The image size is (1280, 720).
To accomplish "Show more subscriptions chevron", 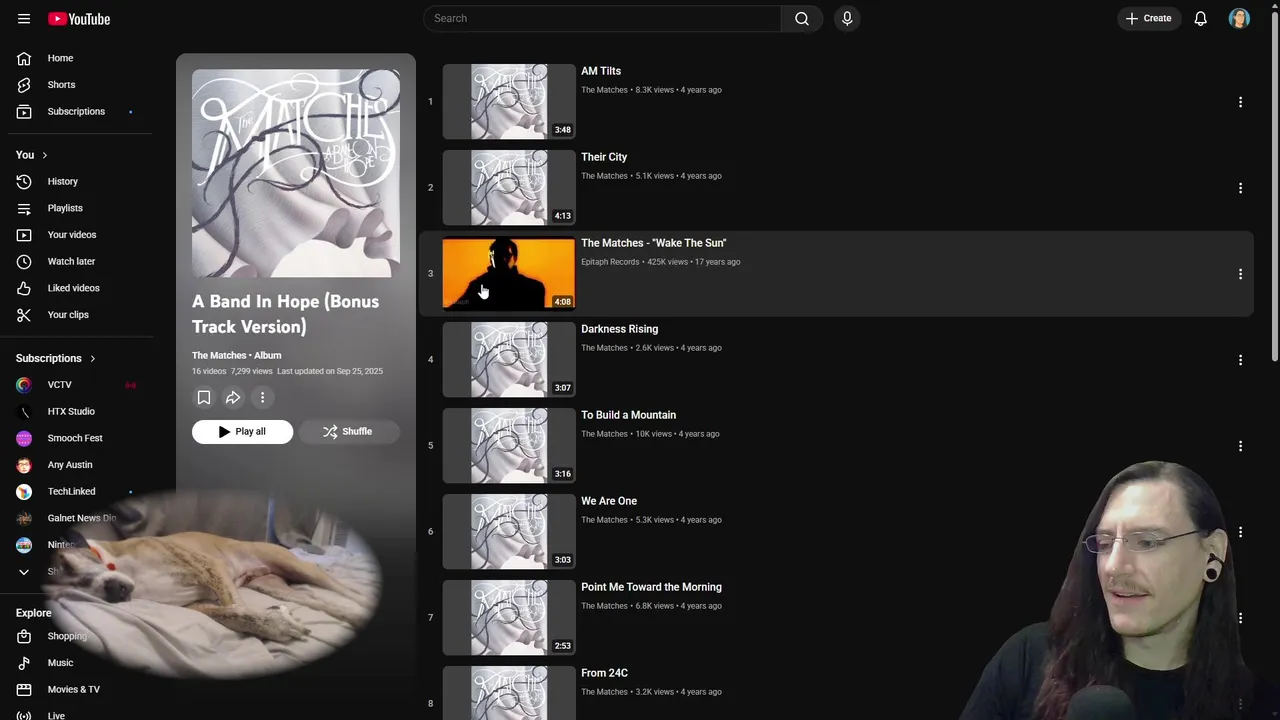I will click(24, 571).
